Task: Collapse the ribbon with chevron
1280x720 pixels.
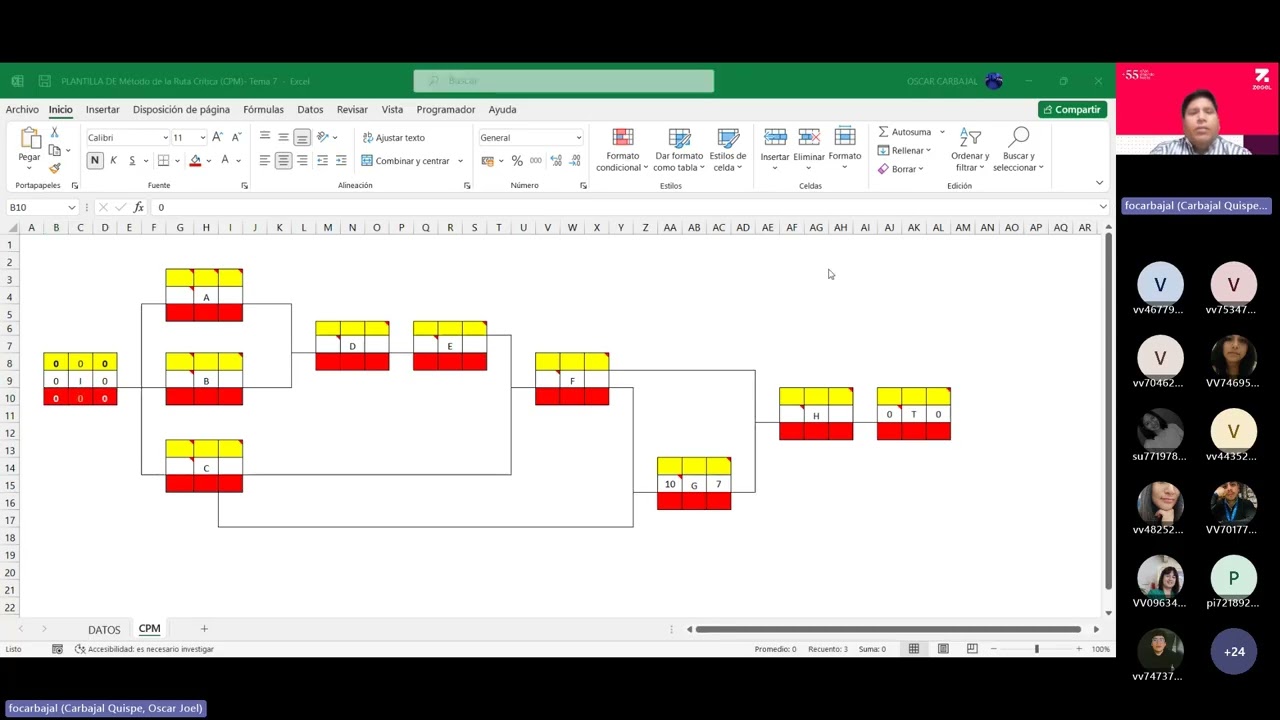Action: click(x=1100, y=183)
